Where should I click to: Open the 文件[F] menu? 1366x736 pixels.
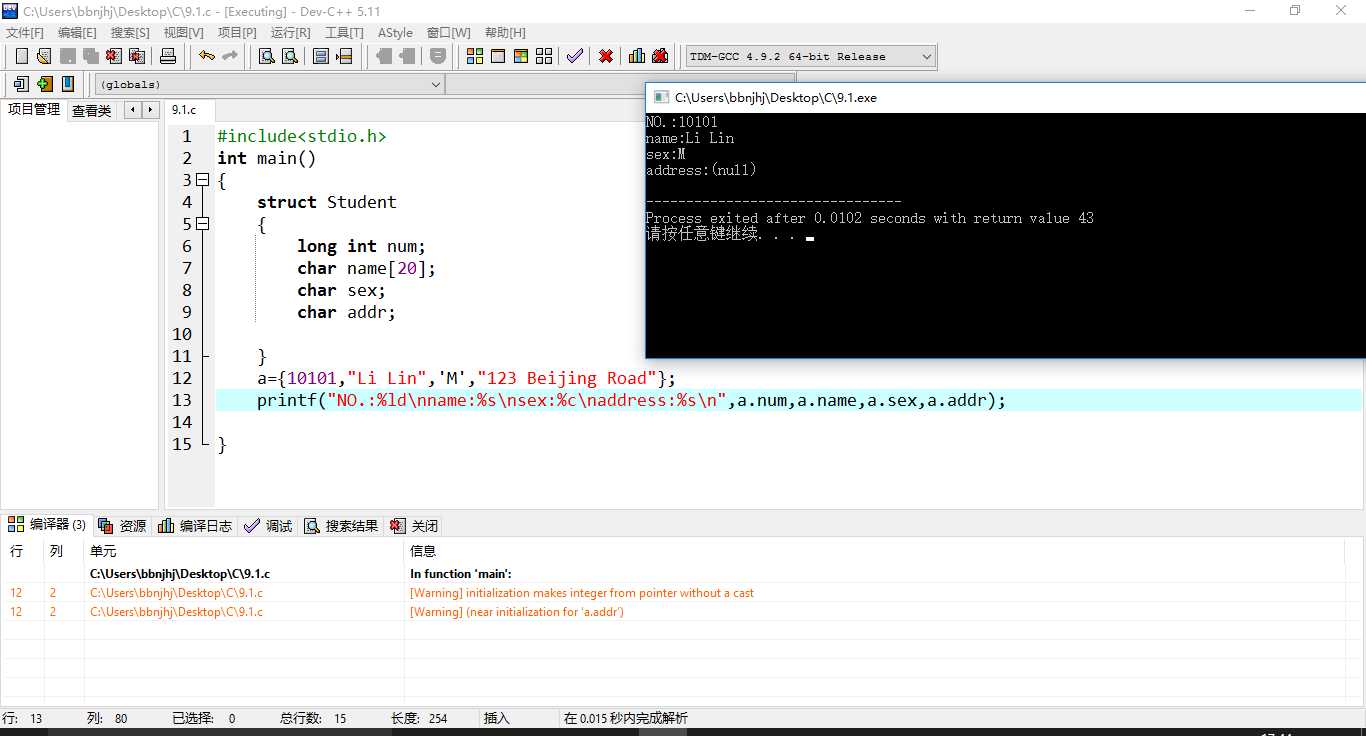coord(25,32)
